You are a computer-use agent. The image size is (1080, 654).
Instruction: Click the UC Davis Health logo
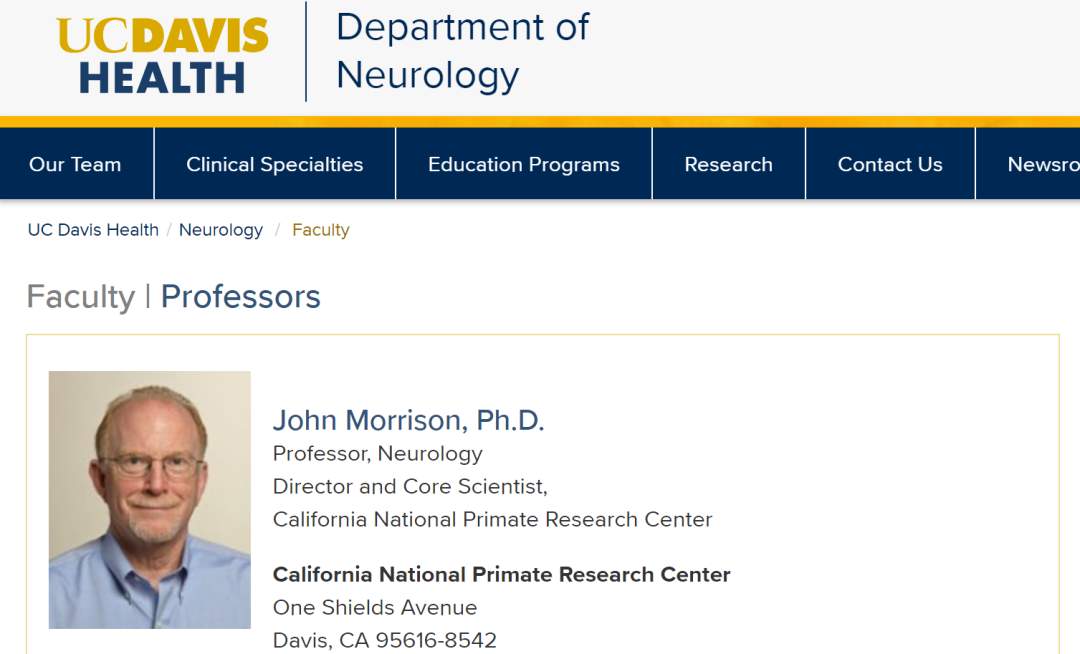pyautogui.click(x=163, y=56)
